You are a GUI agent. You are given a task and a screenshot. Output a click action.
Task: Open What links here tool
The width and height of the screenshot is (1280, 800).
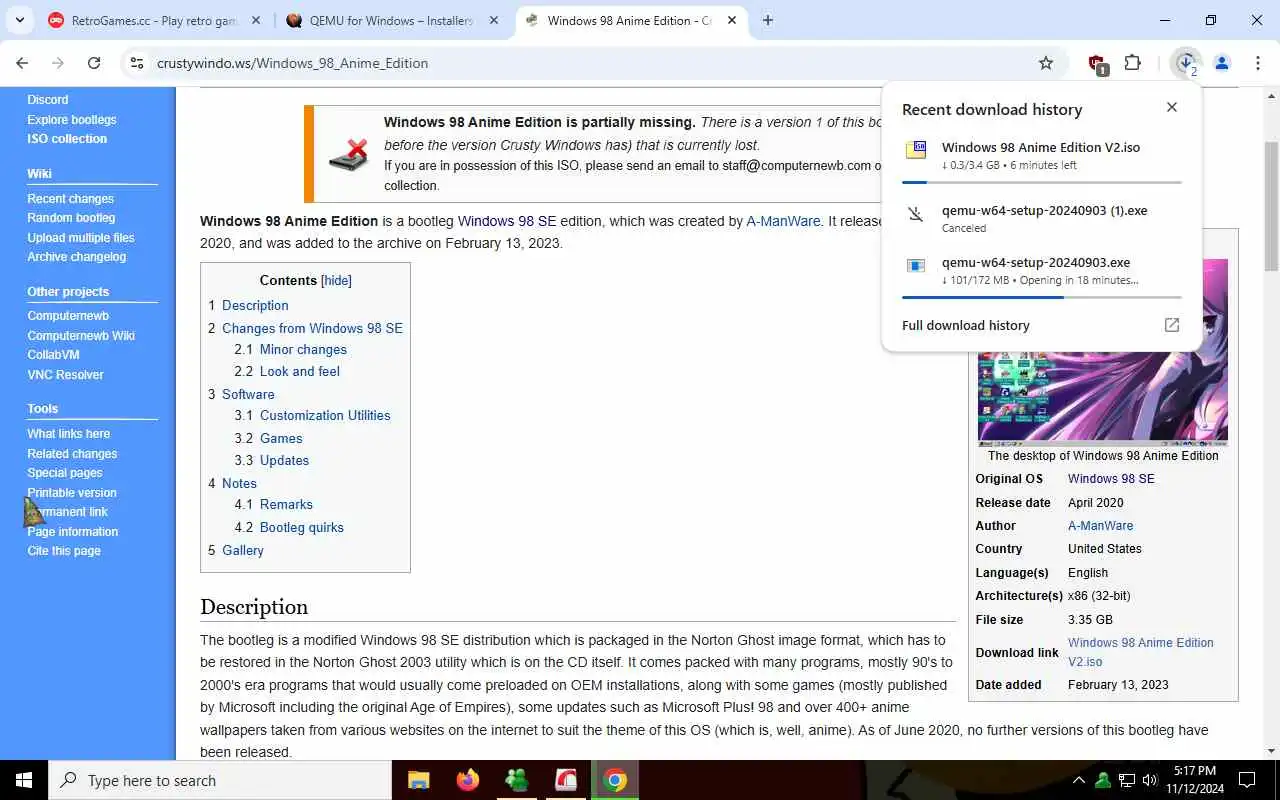(x=69, y=434)
